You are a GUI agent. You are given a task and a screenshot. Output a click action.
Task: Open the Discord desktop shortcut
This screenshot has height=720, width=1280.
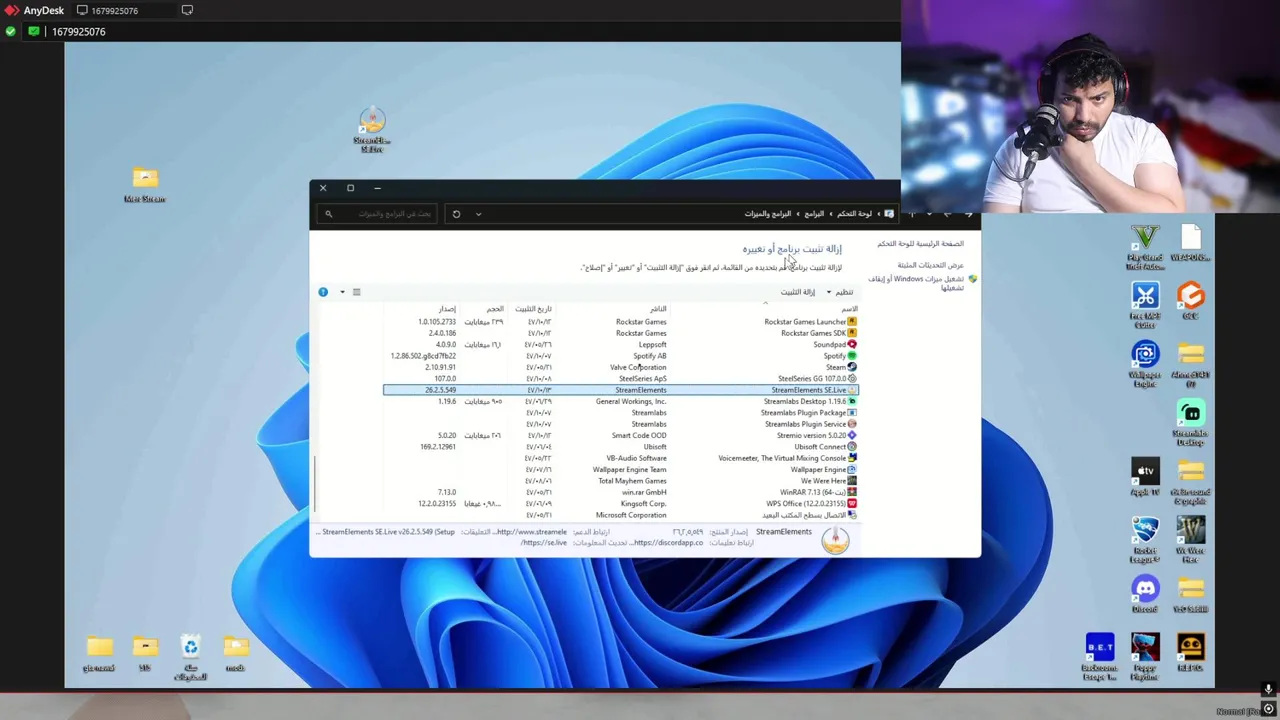tap(1145, 594)
